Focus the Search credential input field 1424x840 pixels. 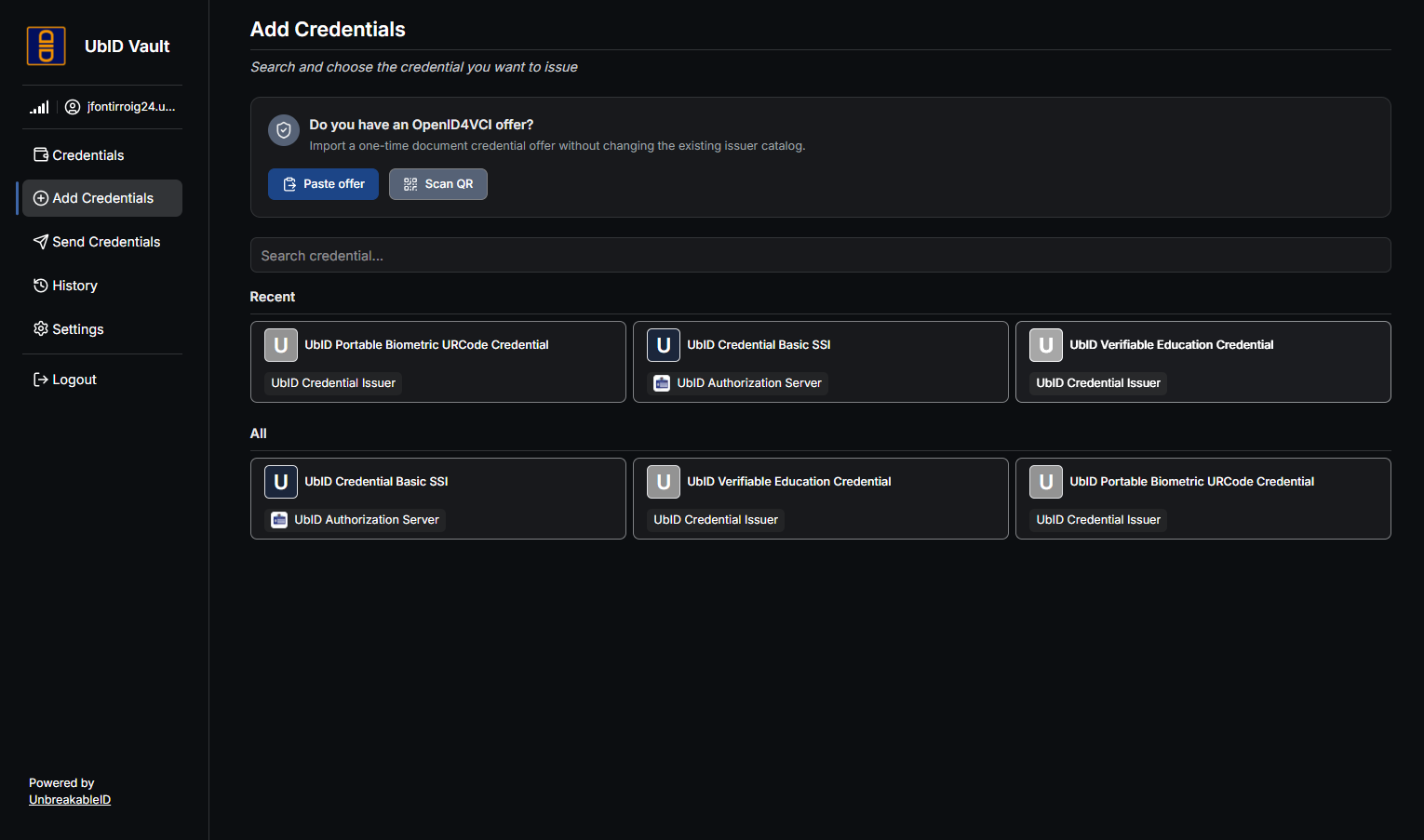tap(821, 255)
